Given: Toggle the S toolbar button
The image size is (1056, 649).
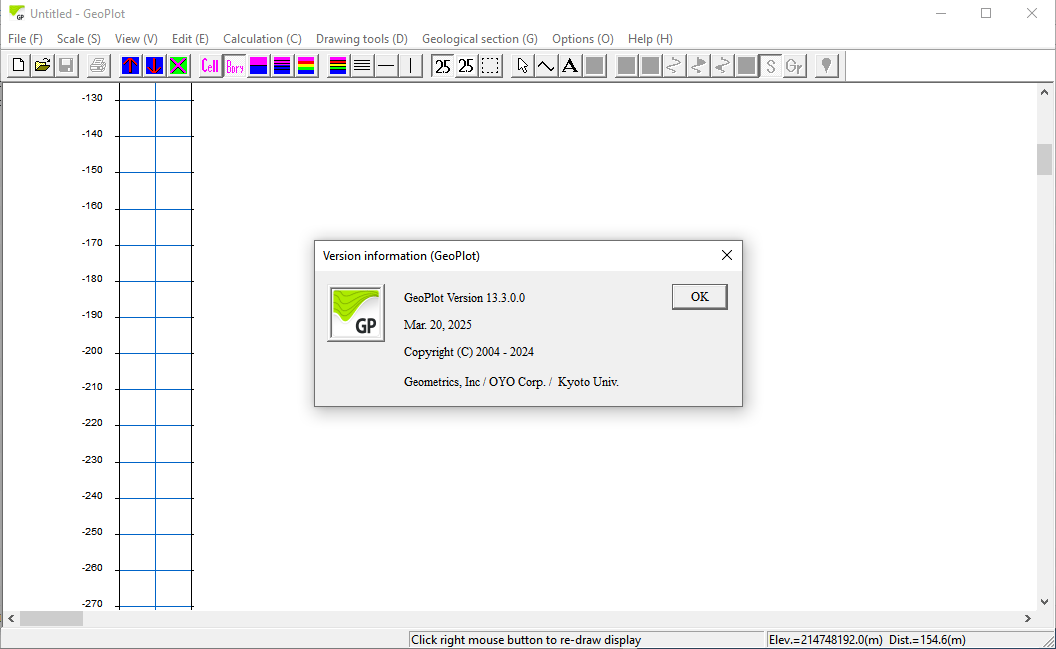Looking at the screenshot, I should (x=770, y=66).
